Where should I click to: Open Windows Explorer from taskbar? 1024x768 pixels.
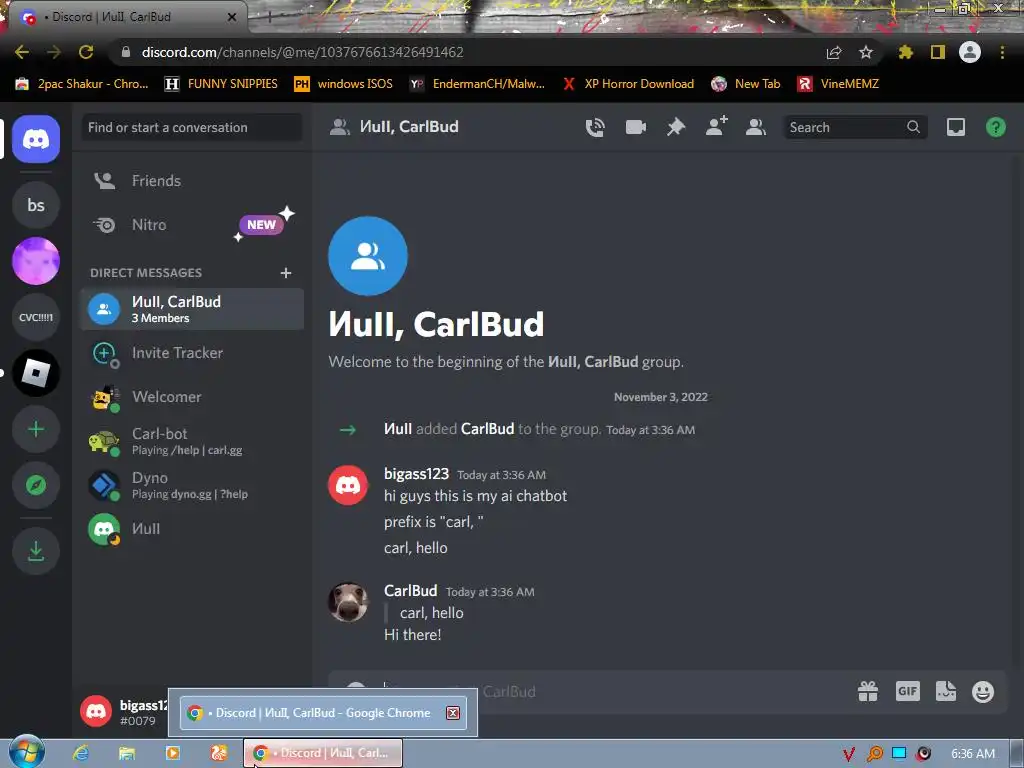(127, 754)
